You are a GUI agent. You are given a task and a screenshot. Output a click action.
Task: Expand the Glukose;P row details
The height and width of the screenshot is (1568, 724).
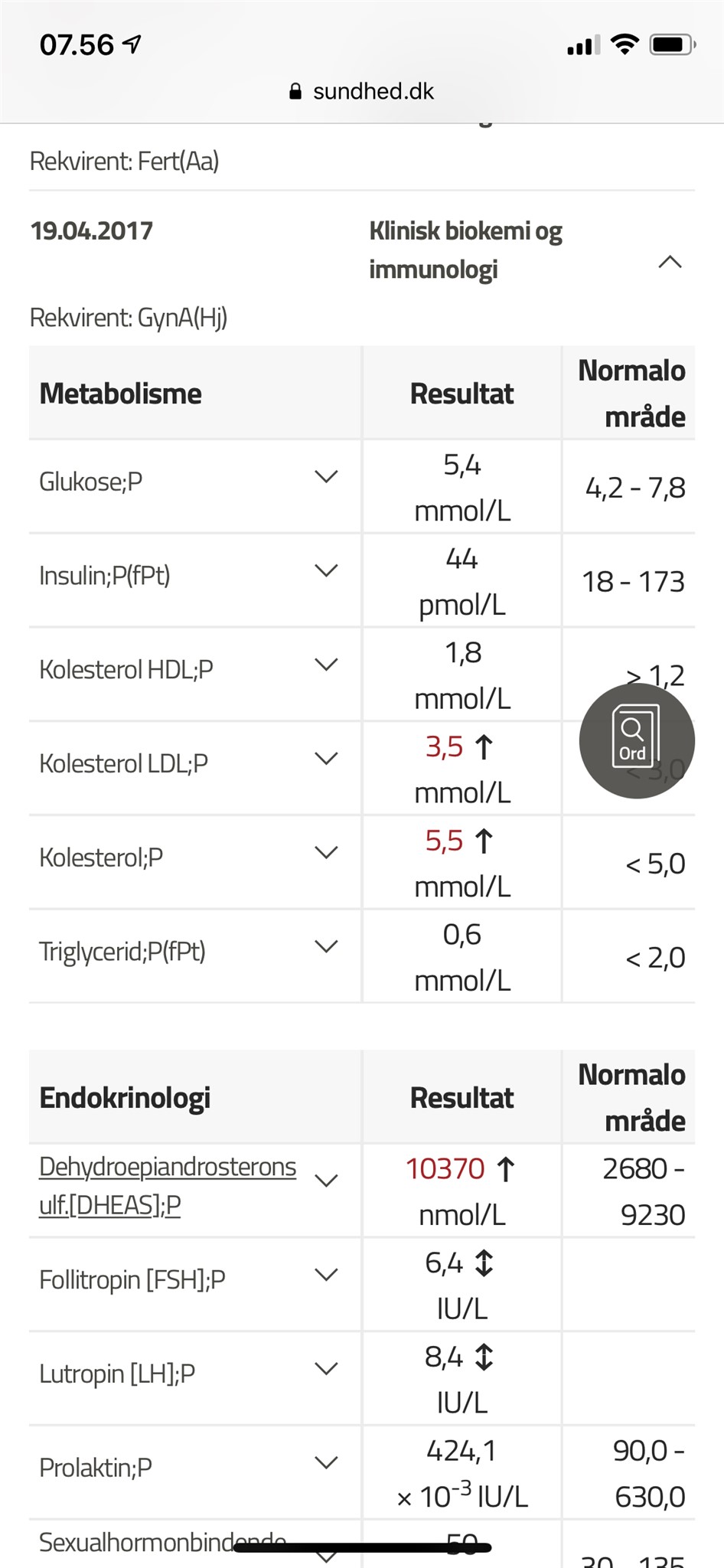coord(327,477)
